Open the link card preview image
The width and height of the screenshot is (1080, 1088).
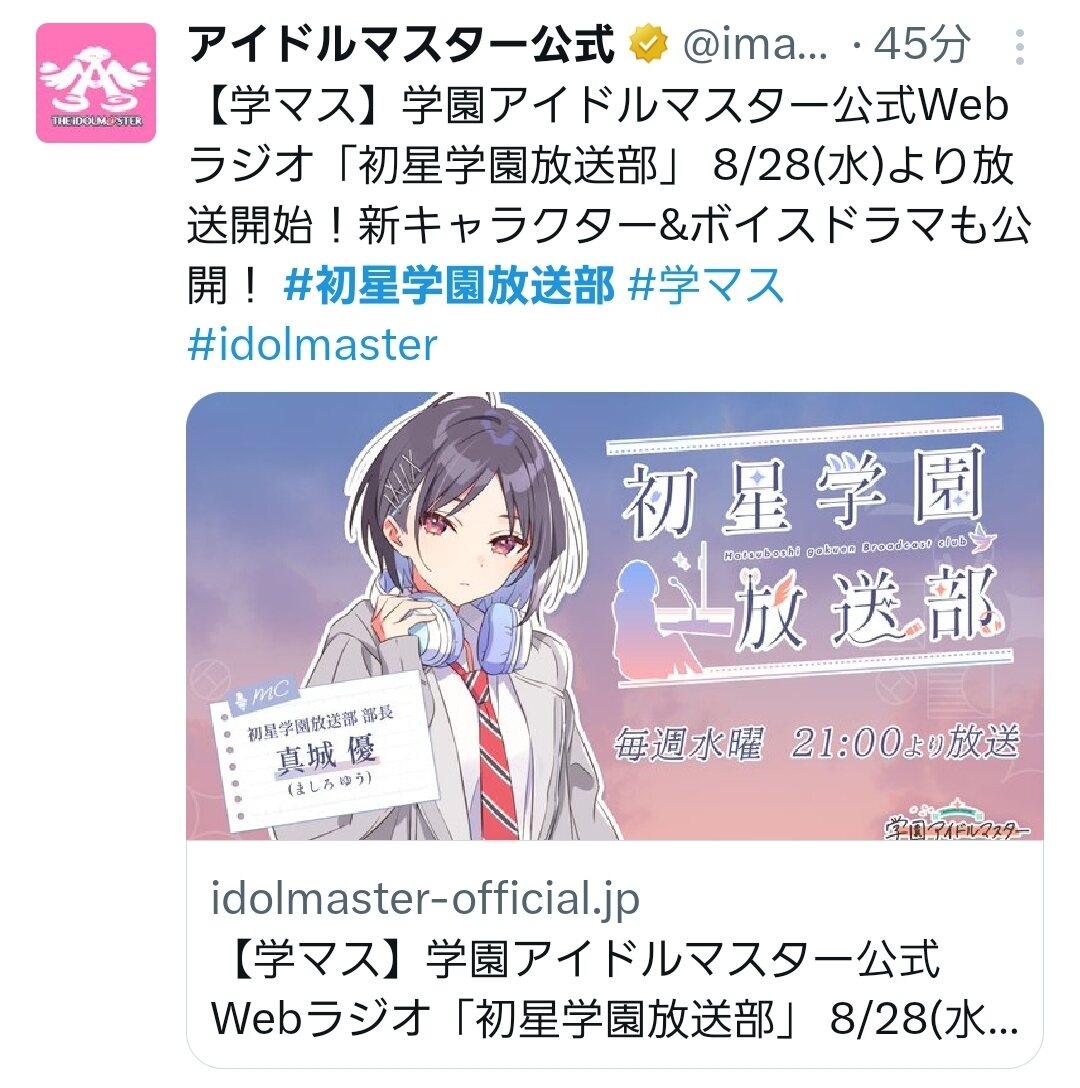[x=615, y=616]
